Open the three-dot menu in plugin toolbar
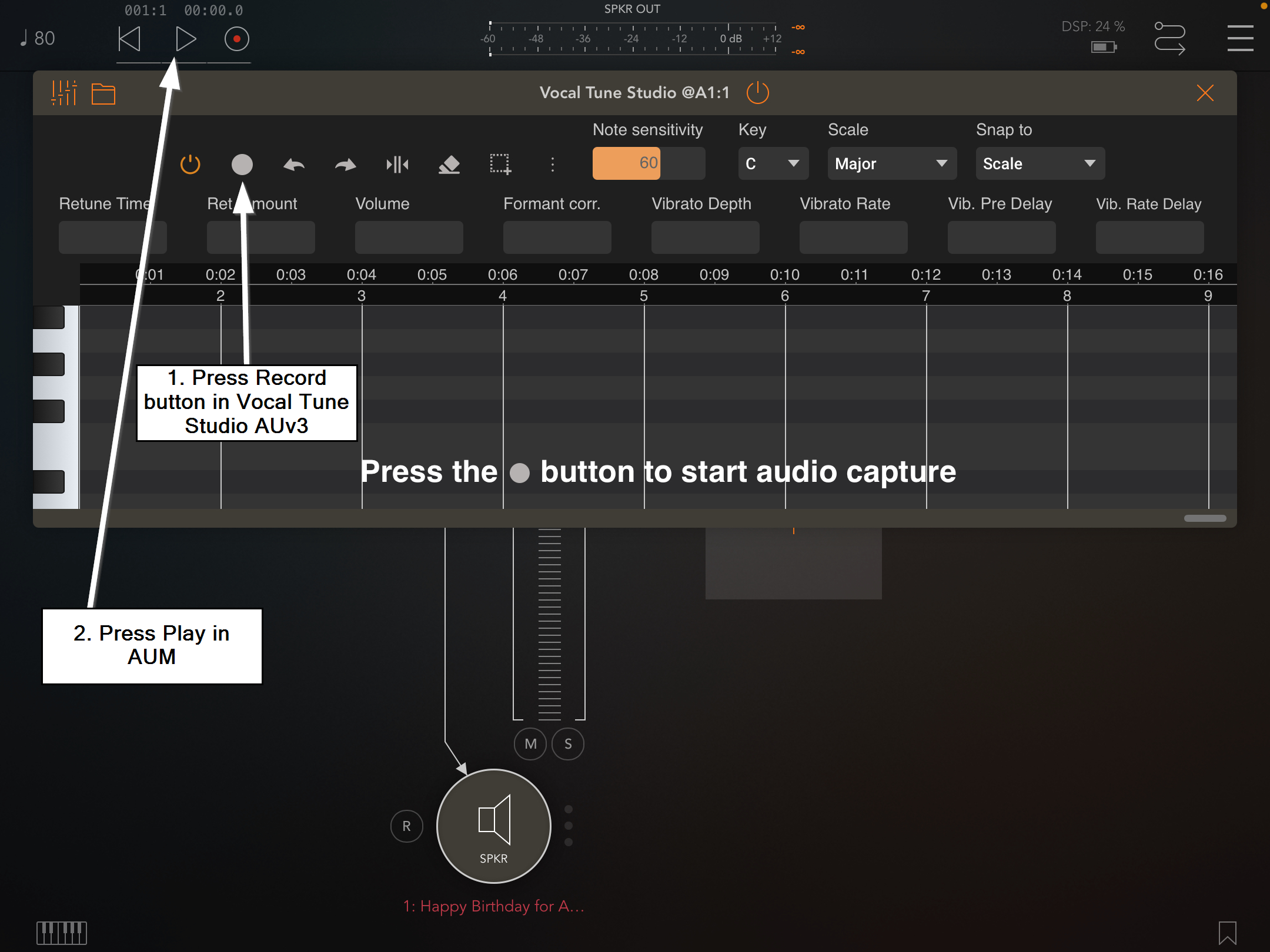The width and height of the screenshot is (1270, 952). [x=552, y=165]
